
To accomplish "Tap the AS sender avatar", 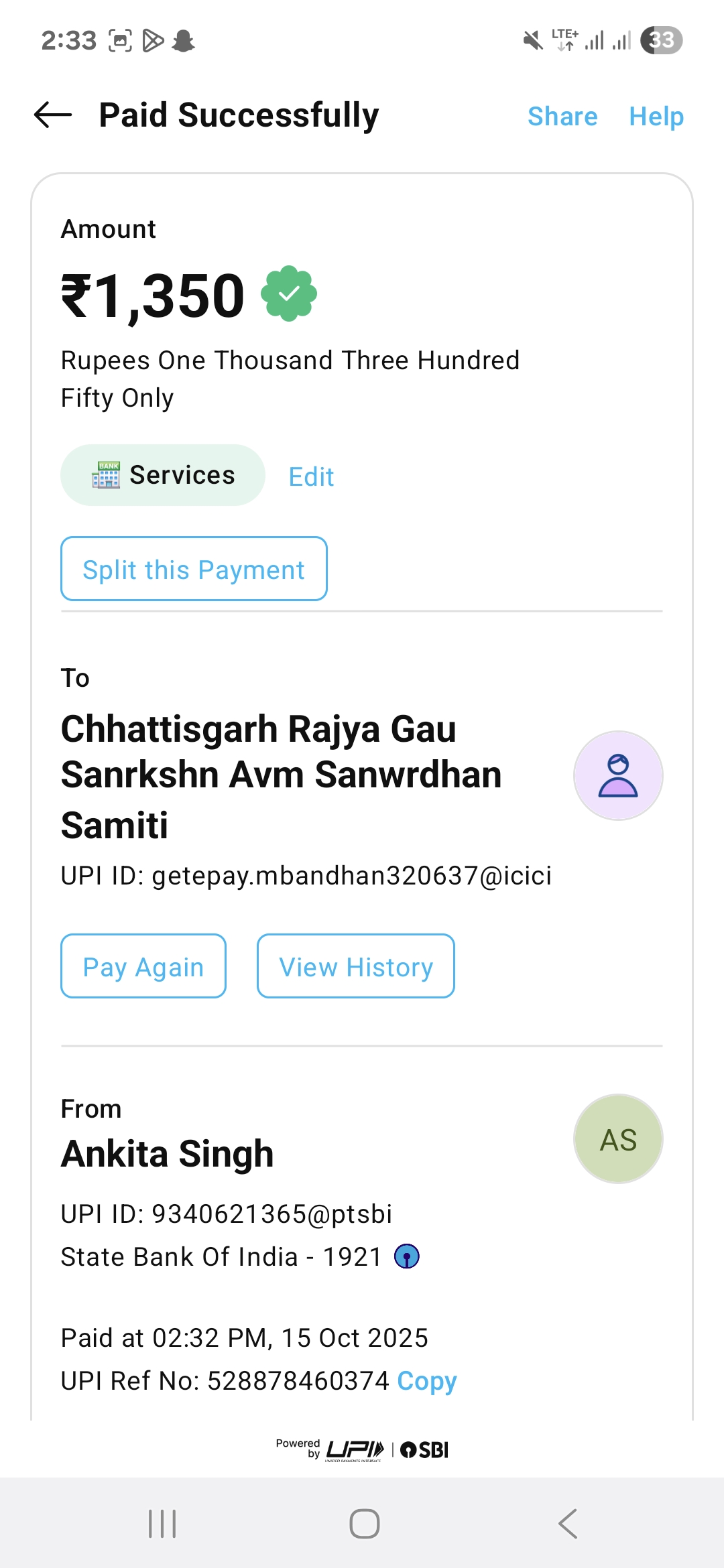I will pos(618,1139).
